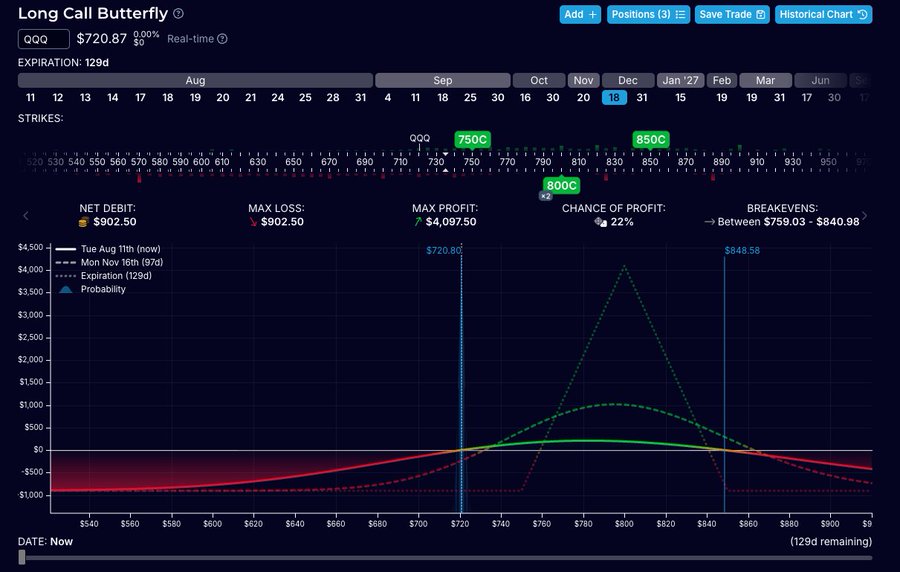Screen dimensions: 900x572
Task: Show previous stats with the left chevron
Action: pyautogui.click(x=26, y=216)
